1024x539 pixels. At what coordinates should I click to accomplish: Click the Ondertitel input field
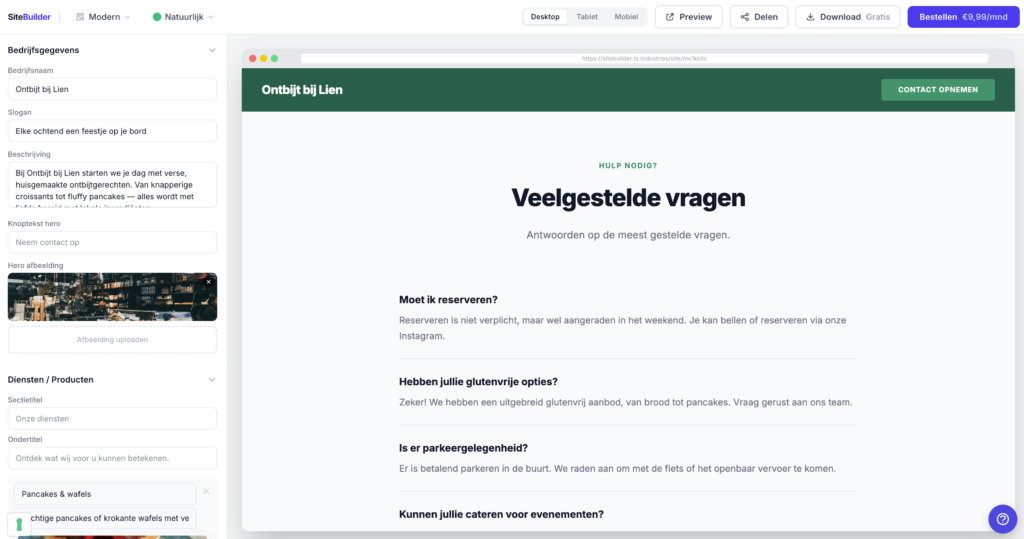tap(112, 458)
